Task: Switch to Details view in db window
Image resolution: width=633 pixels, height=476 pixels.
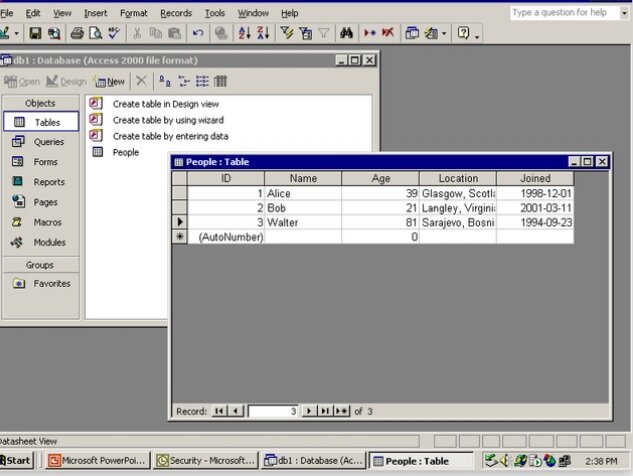Action: pos(221,81)
